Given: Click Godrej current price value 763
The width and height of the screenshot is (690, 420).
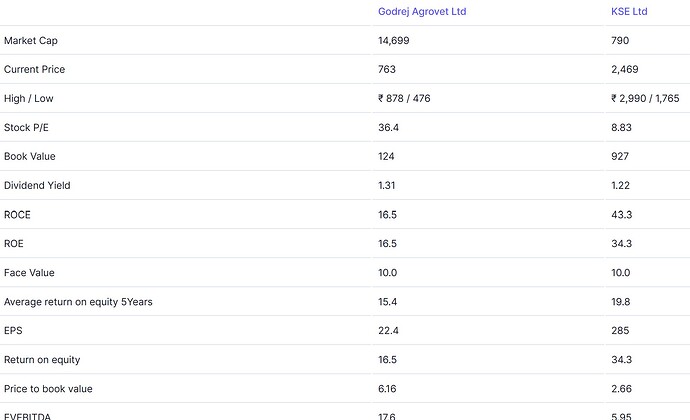Looking at the screenshot, I should click(387, 70).
